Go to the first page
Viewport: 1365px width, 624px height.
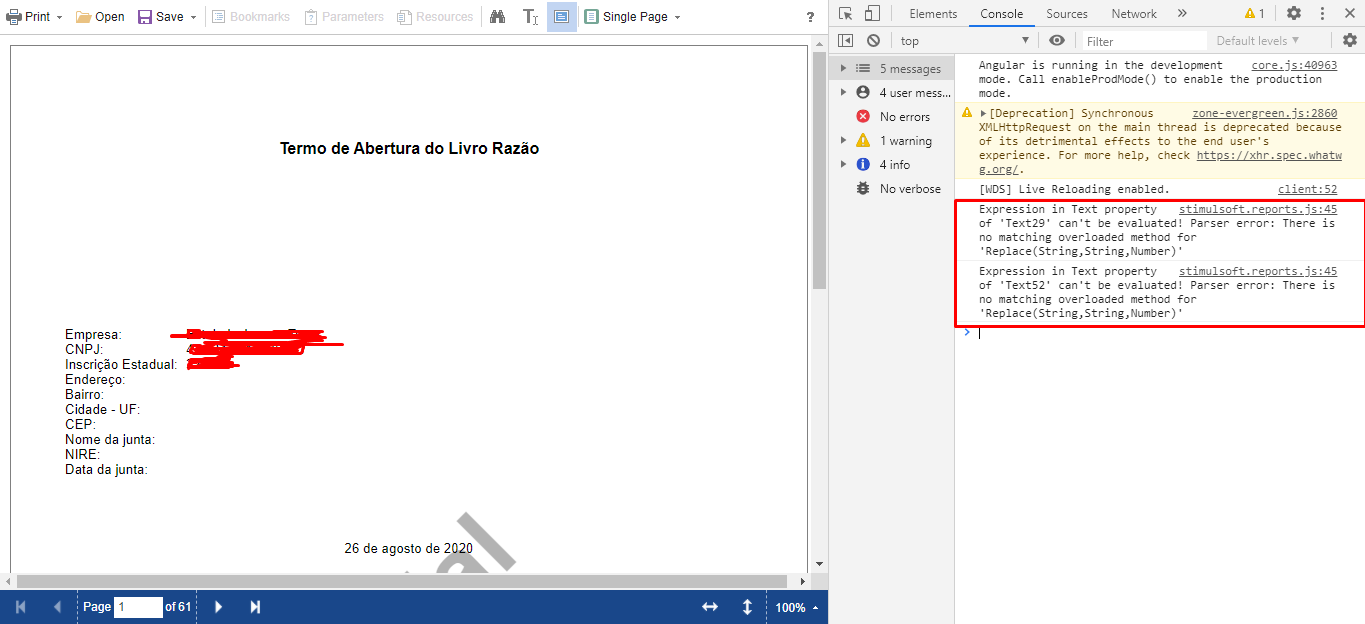coord(21,607)
